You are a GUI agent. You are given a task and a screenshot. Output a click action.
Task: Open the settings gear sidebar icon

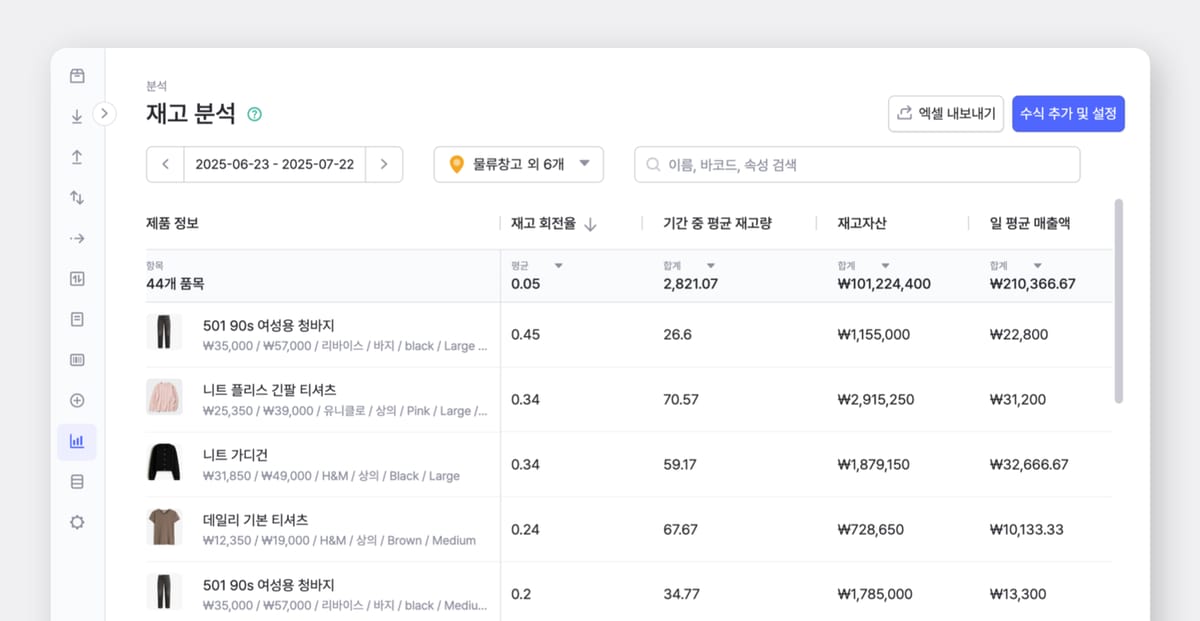pos(77,522)
